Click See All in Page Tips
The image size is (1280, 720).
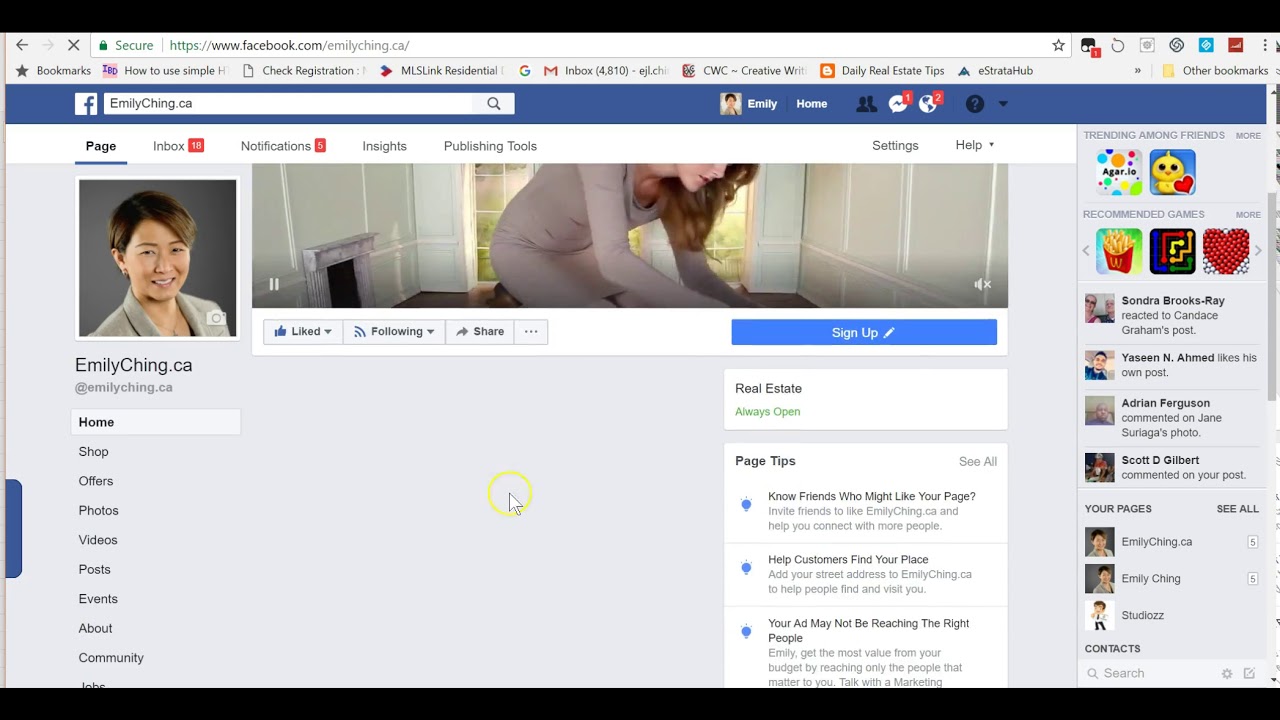pyautogui.click(x=978, y=461)
